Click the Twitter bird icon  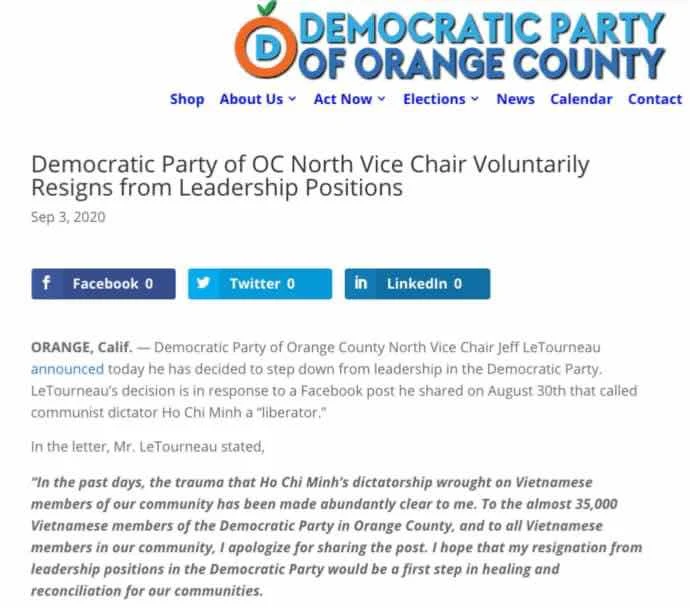tap(203, 282)
